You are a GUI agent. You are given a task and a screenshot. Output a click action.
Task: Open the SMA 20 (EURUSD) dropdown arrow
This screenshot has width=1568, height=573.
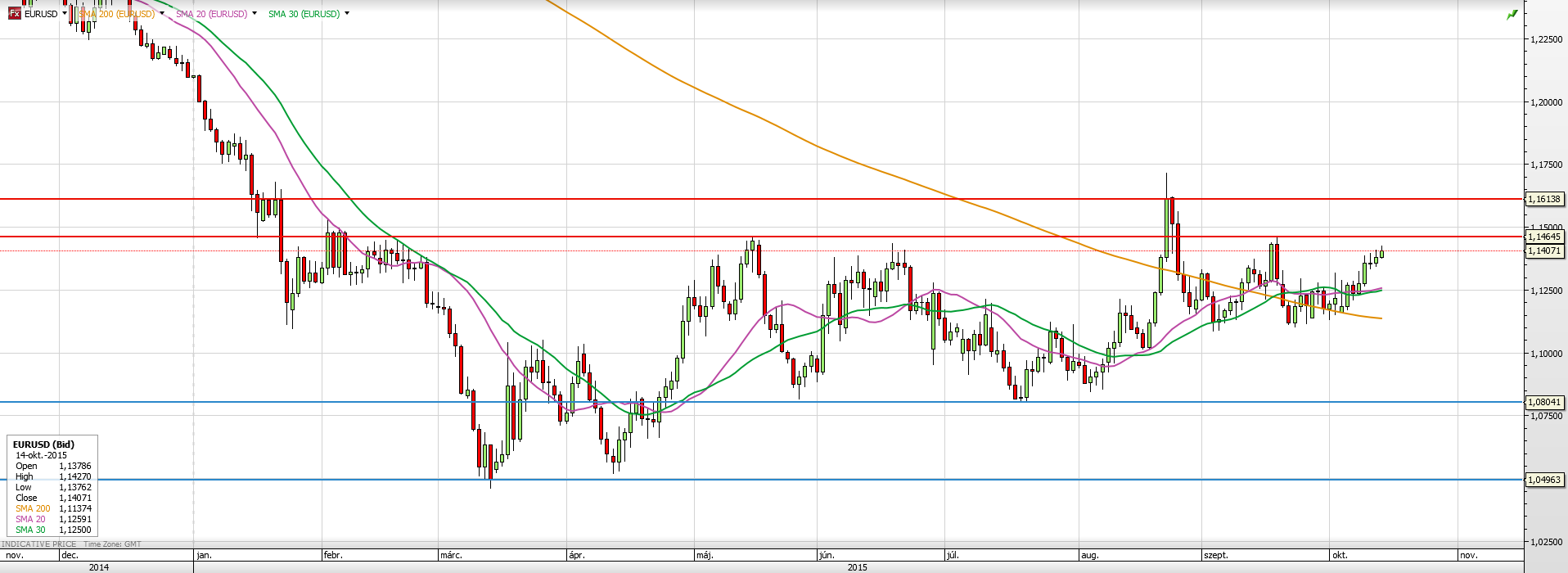tap(255, 13)
